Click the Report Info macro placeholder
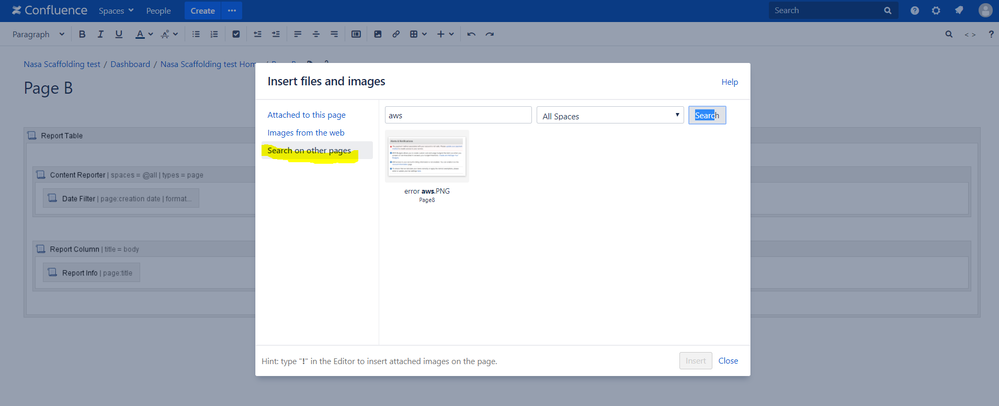 point(91,273)
